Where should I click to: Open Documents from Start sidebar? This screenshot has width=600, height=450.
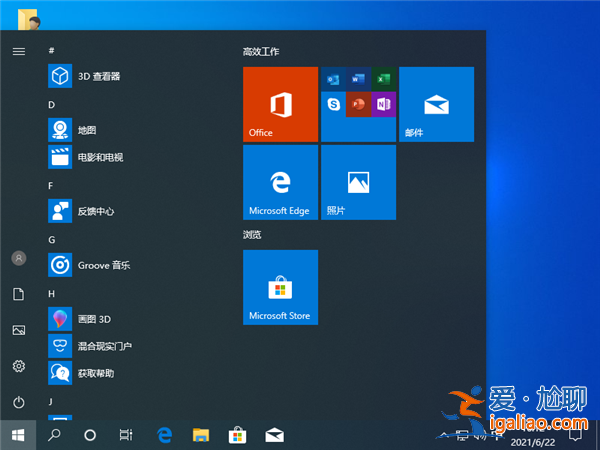(x=19, y=294)
